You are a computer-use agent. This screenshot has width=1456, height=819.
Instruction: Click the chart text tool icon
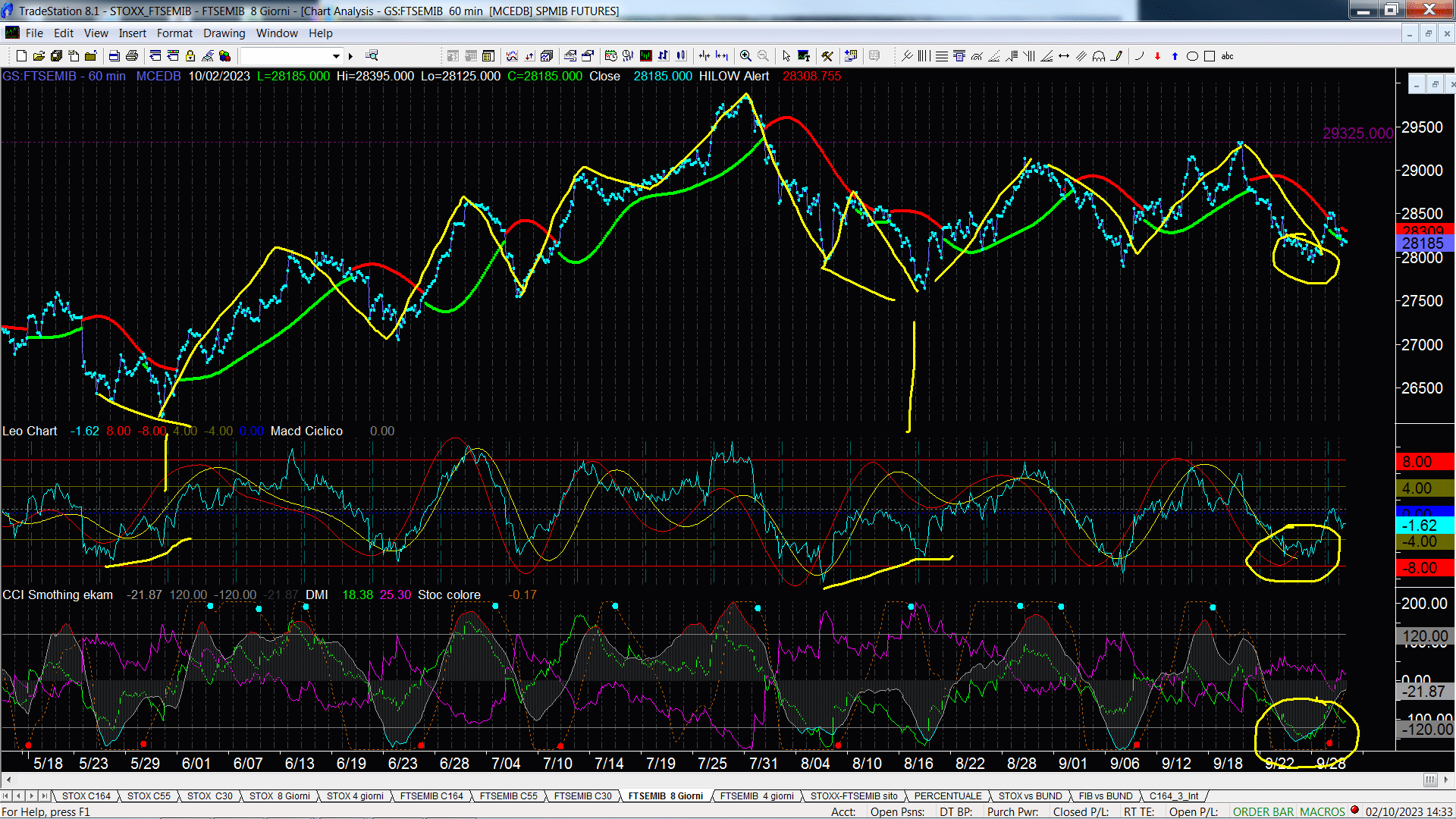[x=804, y=56]
